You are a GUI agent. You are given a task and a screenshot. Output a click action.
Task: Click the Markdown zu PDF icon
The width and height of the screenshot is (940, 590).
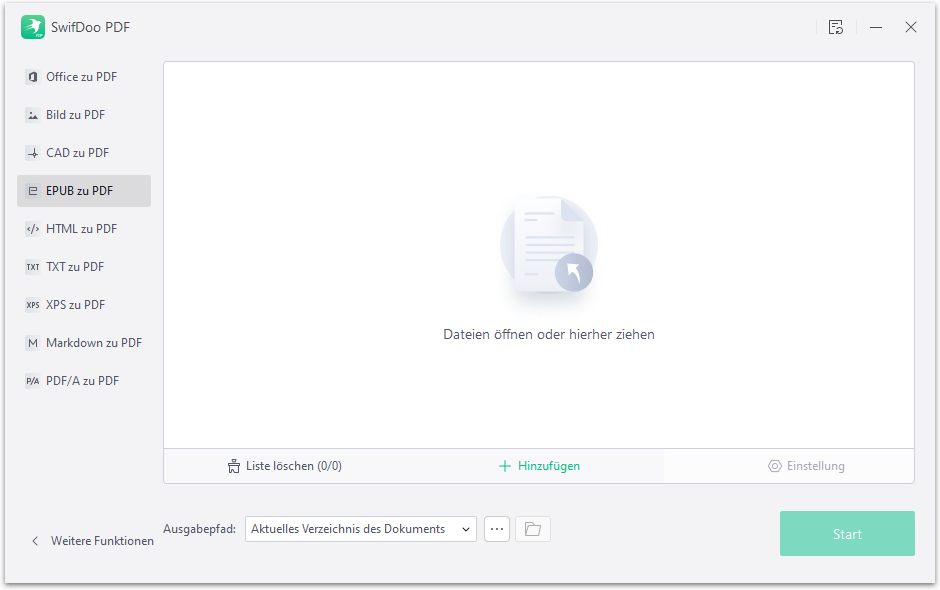(x=33, y=343)
